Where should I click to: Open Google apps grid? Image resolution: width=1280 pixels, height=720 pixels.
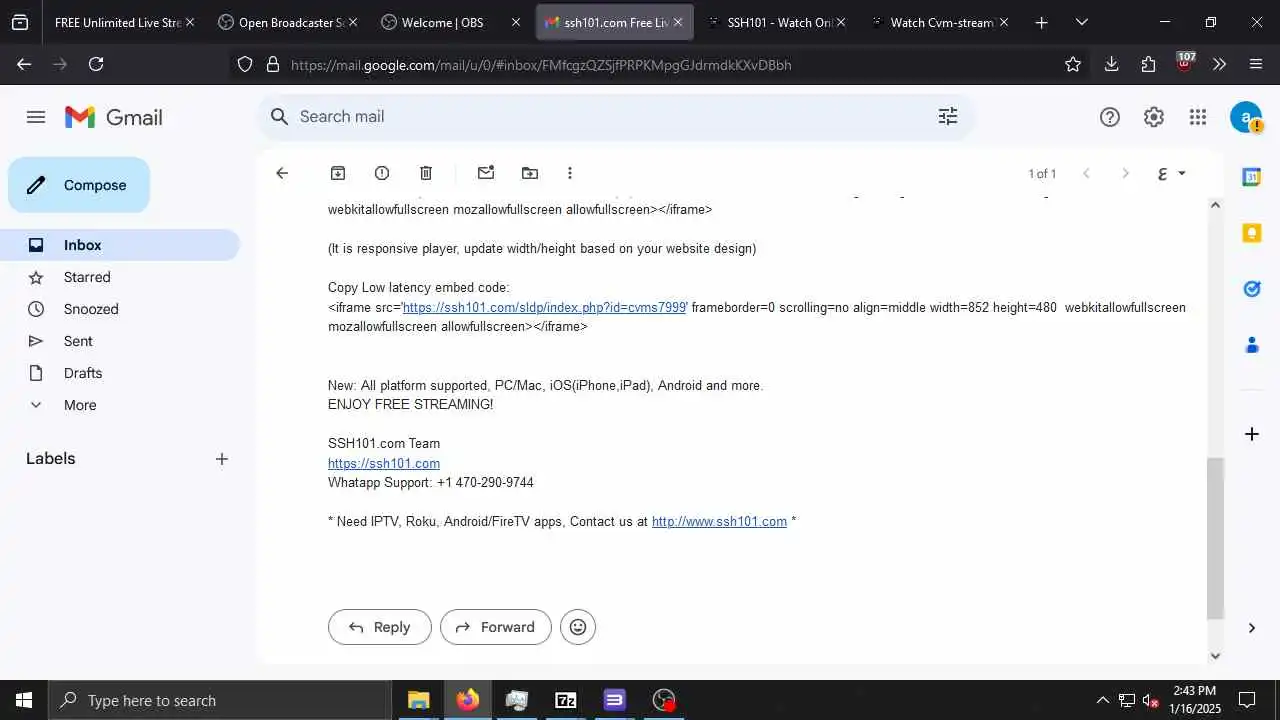click(1198, 117)
